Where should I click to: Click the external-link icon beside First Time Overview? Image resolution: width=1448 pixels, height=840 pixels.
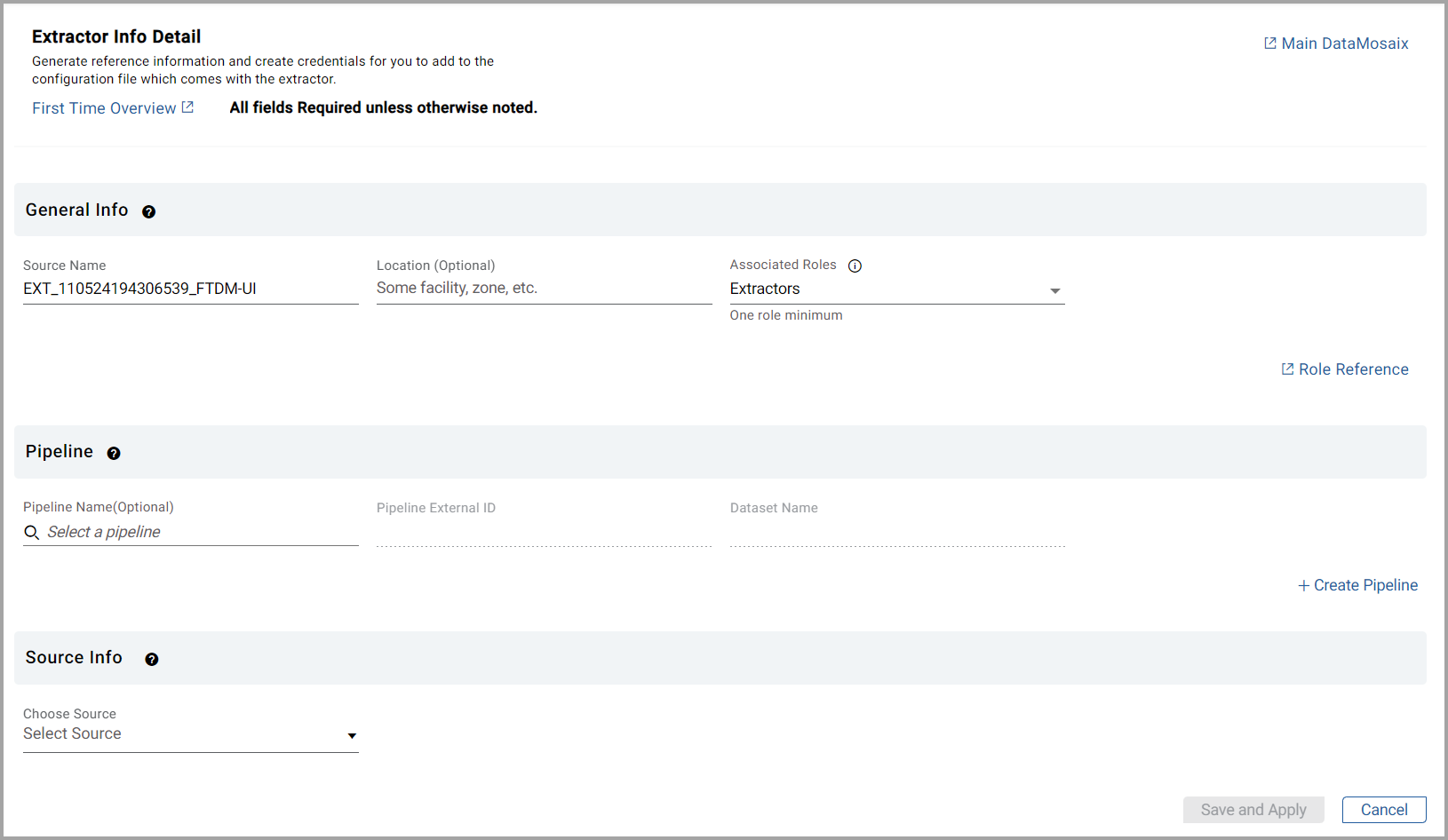(x=187, y=107)
